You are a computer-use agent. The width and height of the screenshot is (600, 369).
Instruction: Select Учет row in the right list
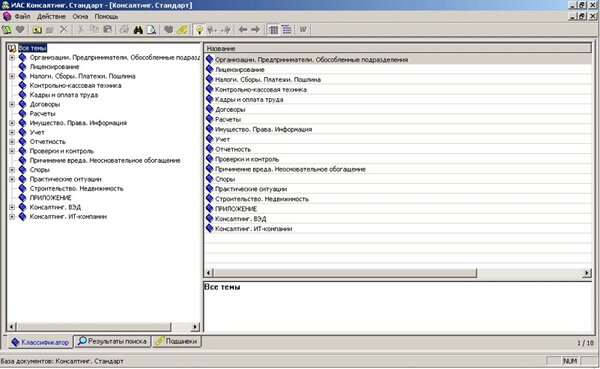(x=398, y=139)
